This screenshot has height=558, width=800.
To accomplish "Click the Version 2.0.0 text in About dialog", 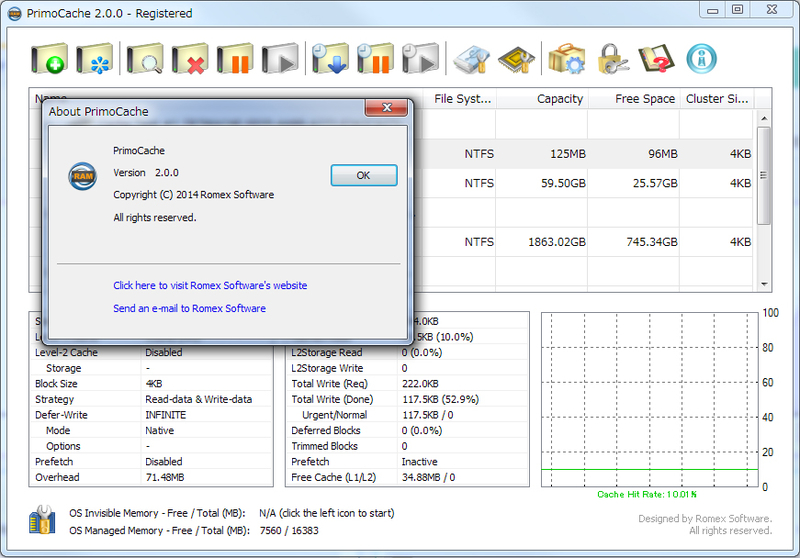I will (x=146, y=173).
